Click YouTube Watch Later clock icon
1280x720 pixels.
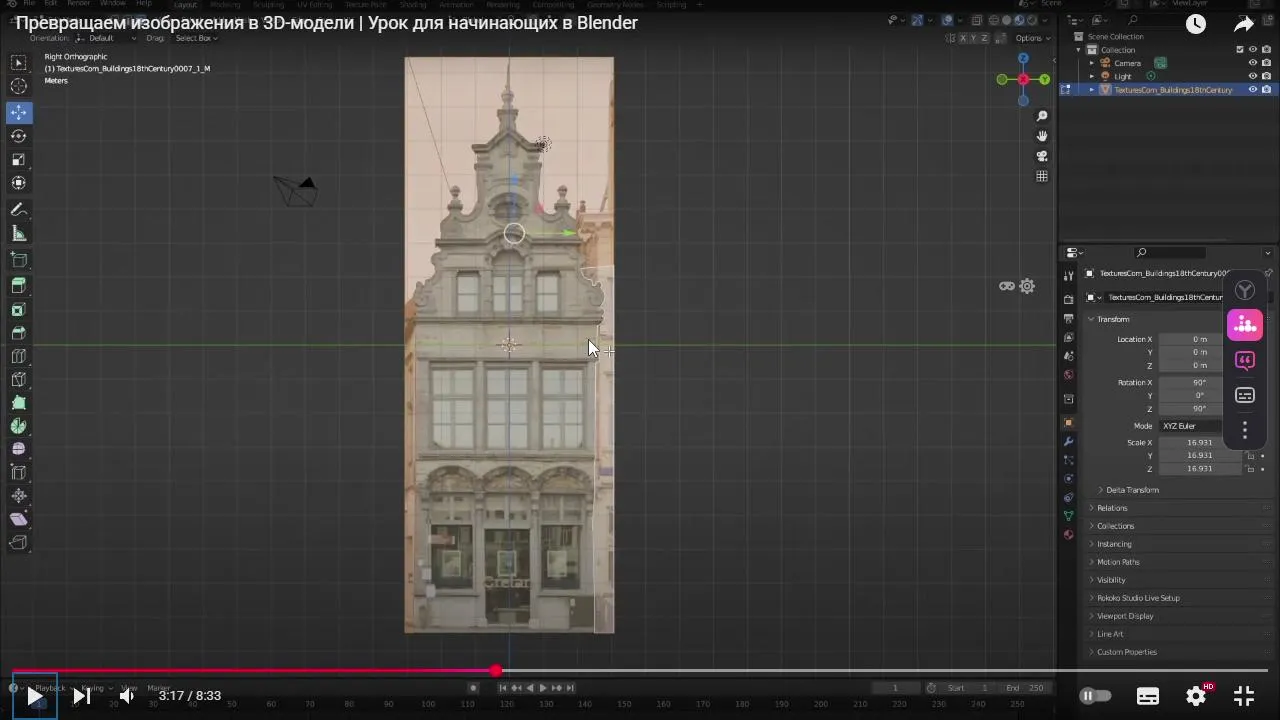click(1196, 24)
